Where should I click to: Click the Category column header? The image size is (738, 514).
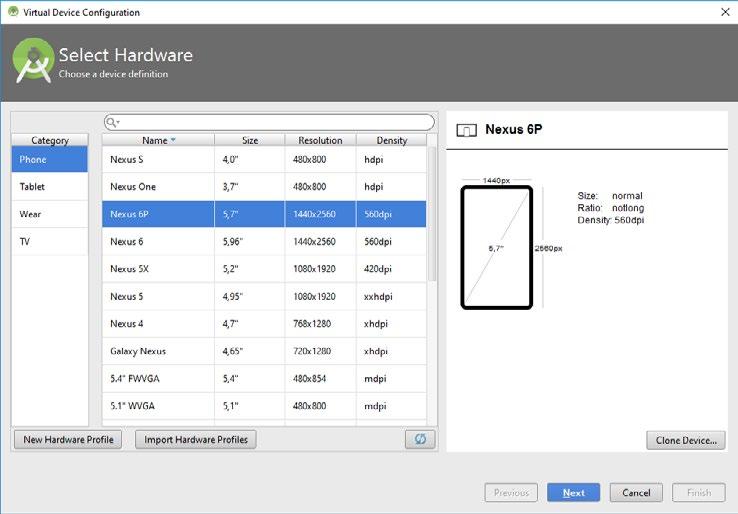coord(50,140)
